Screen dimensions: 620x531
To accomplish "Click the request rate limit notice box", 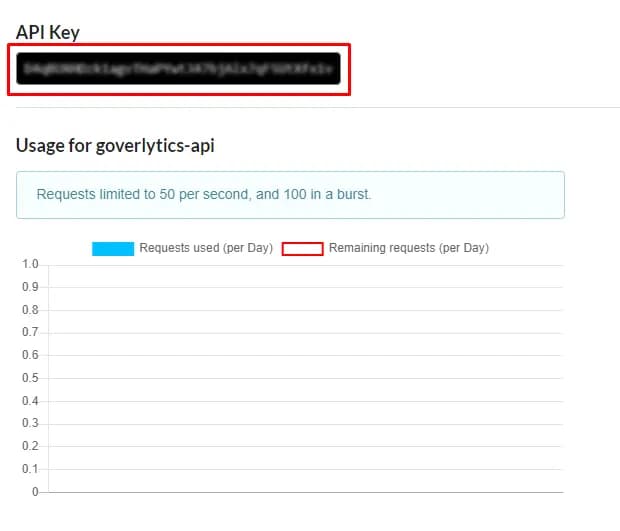I will coord(290,194).
